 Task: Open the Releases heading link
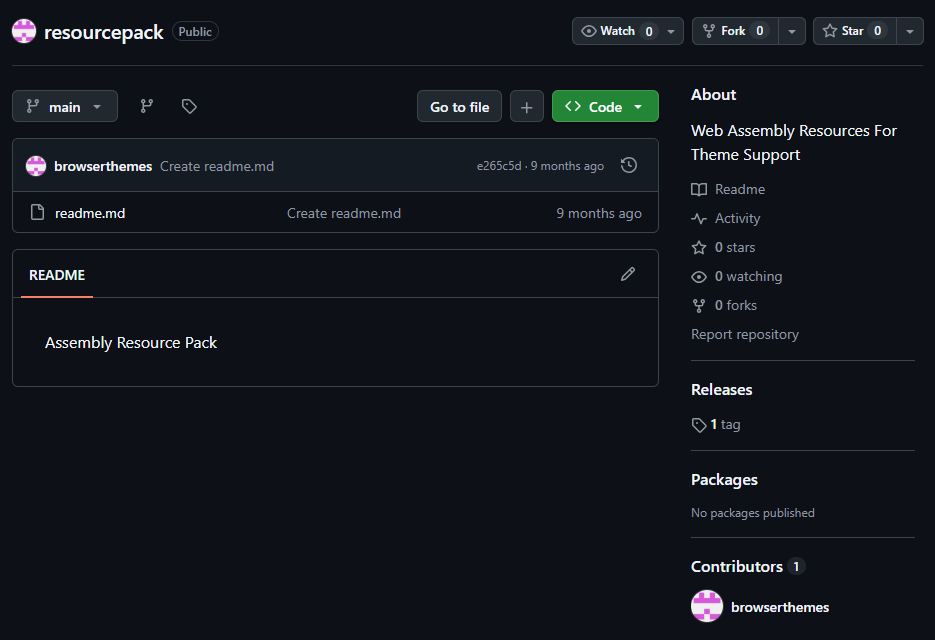click(722, 389)
